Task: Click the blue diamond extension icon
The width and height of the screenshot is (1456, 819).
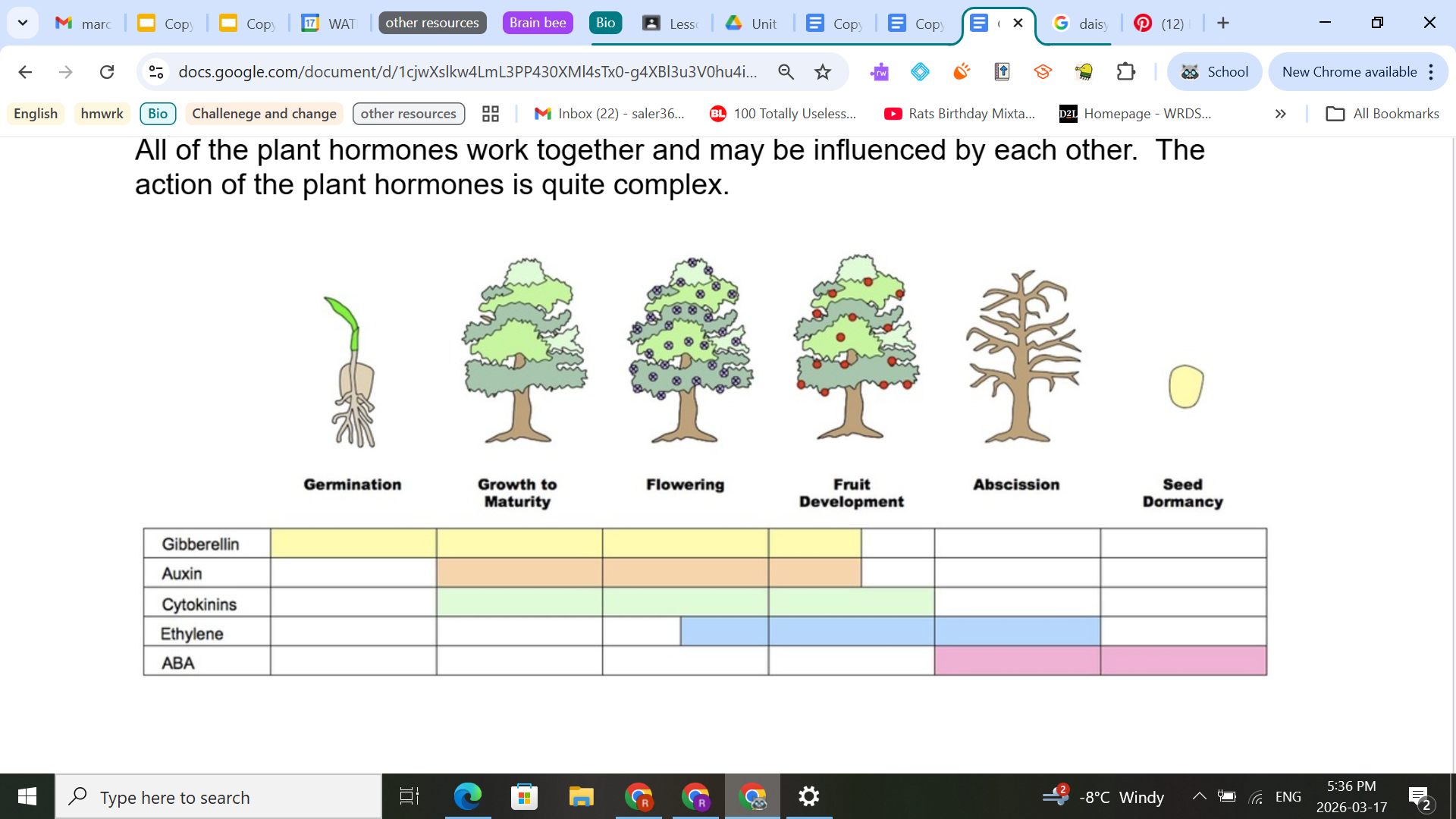Action: point(920,72)
